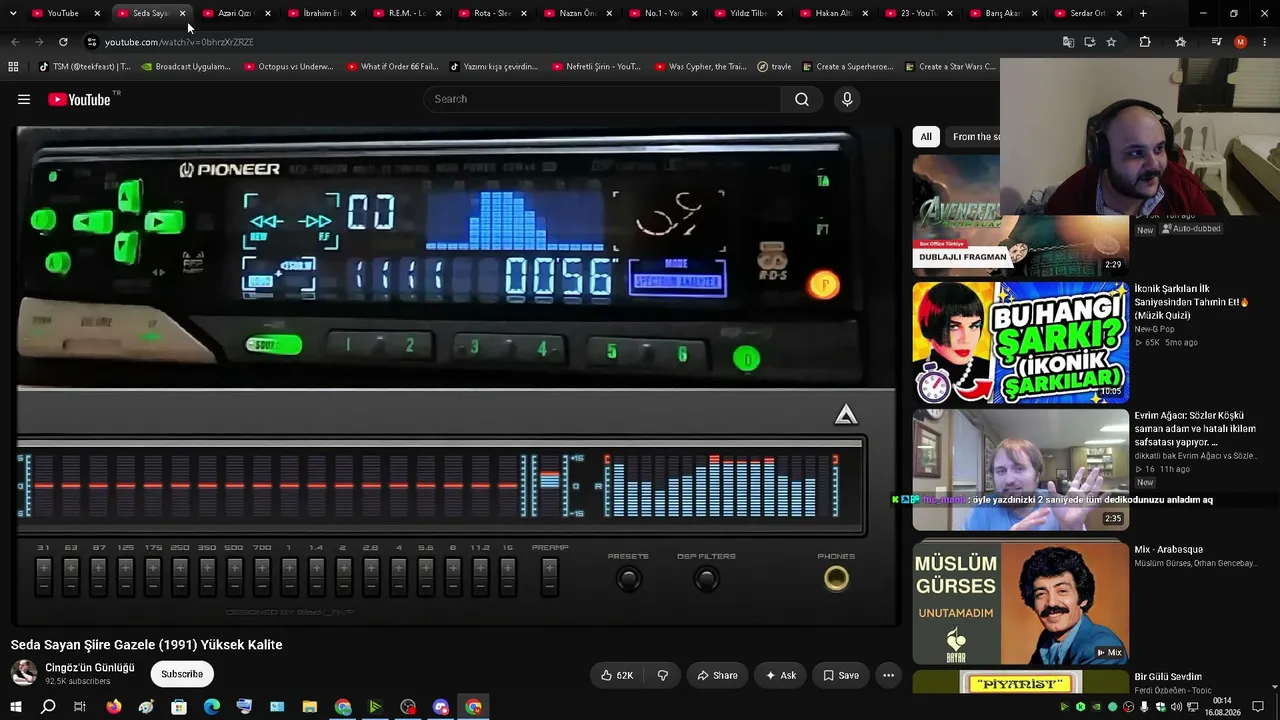Open the browser extensions puzzle icon
The height and width of the screenshot is (720, 1280).
coord(1145,42)
